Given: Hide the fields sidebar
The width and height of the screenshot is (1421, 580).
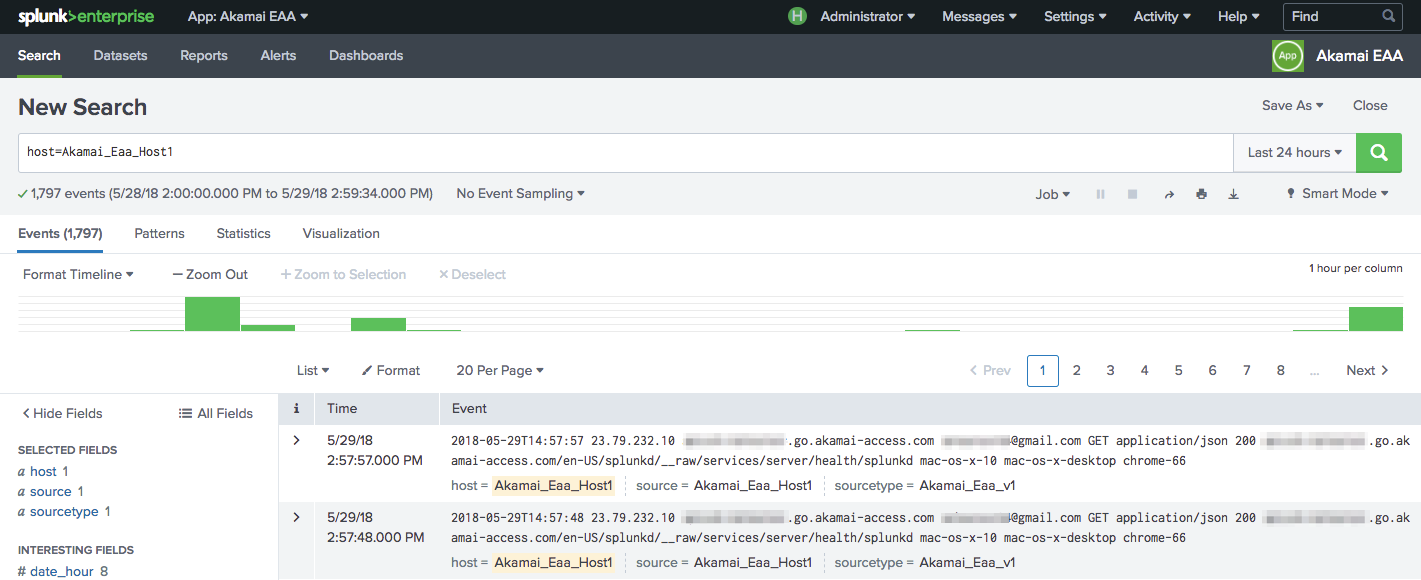Looking at the screenshot, I should pos(62,413).
